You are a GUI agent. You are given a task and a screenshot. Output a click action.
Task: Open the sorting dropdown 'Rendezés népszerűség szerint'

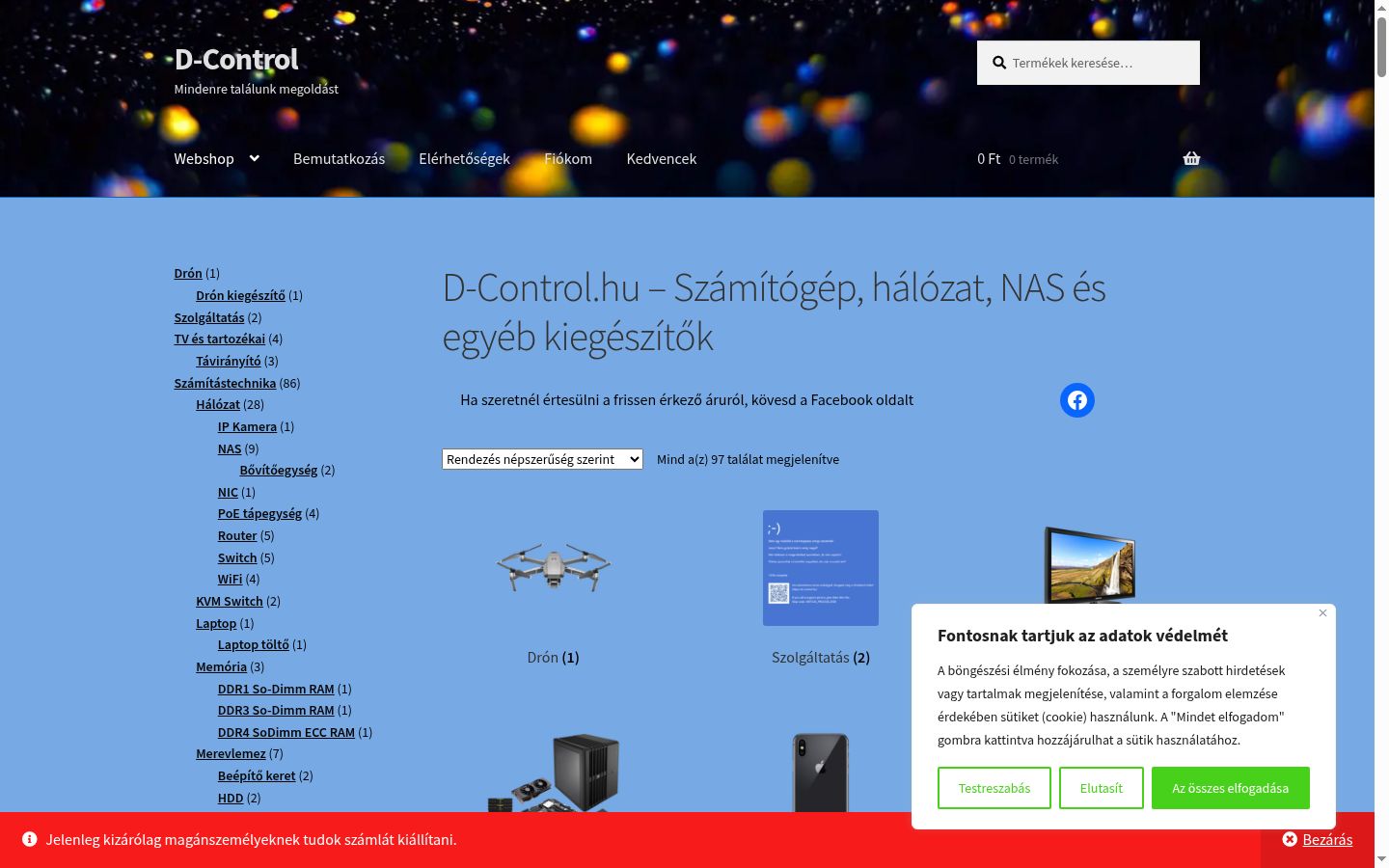tap(542, 459)
